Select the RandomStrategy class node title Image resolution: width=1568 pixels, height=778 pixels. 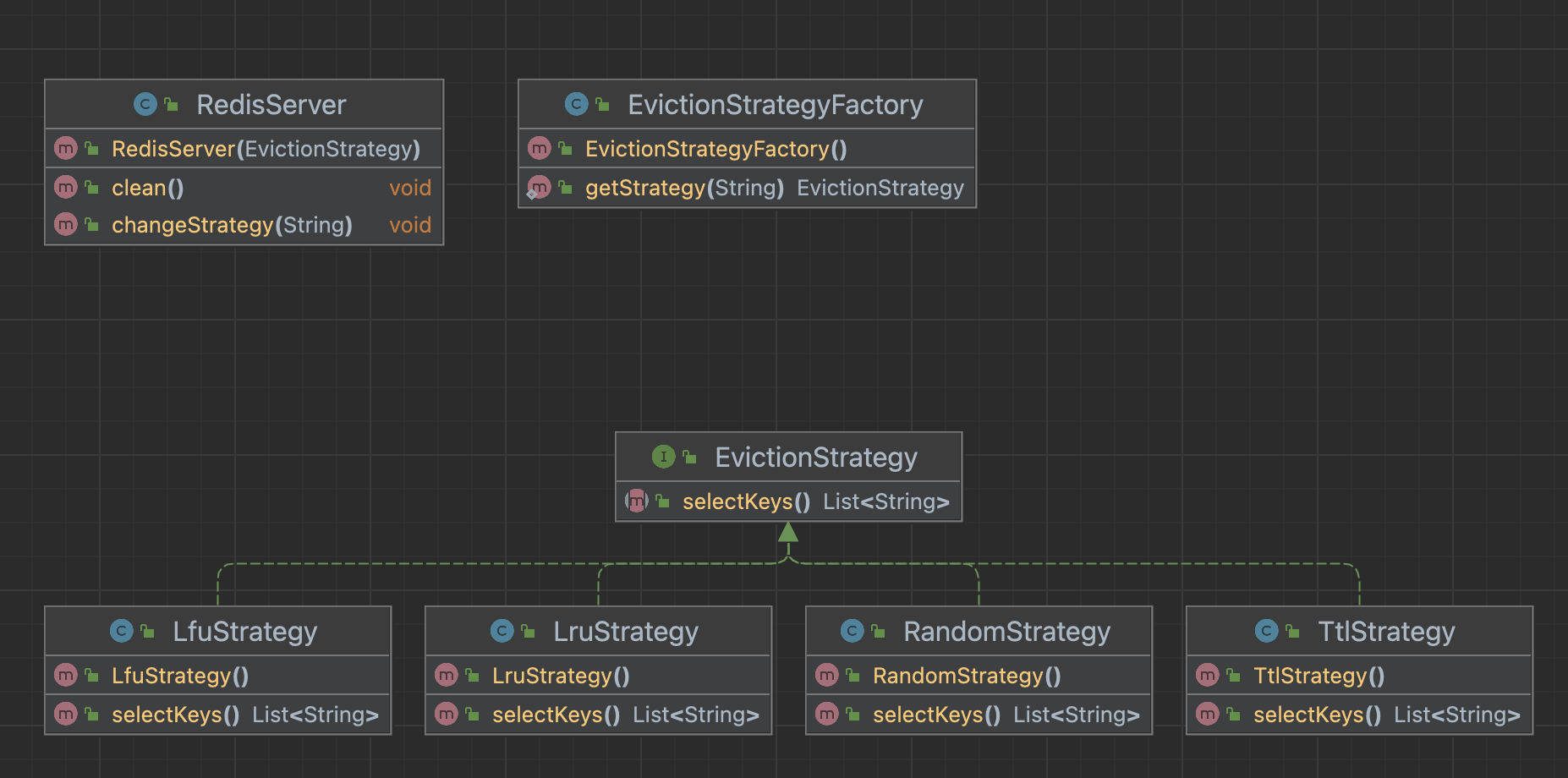[1006, 632]
